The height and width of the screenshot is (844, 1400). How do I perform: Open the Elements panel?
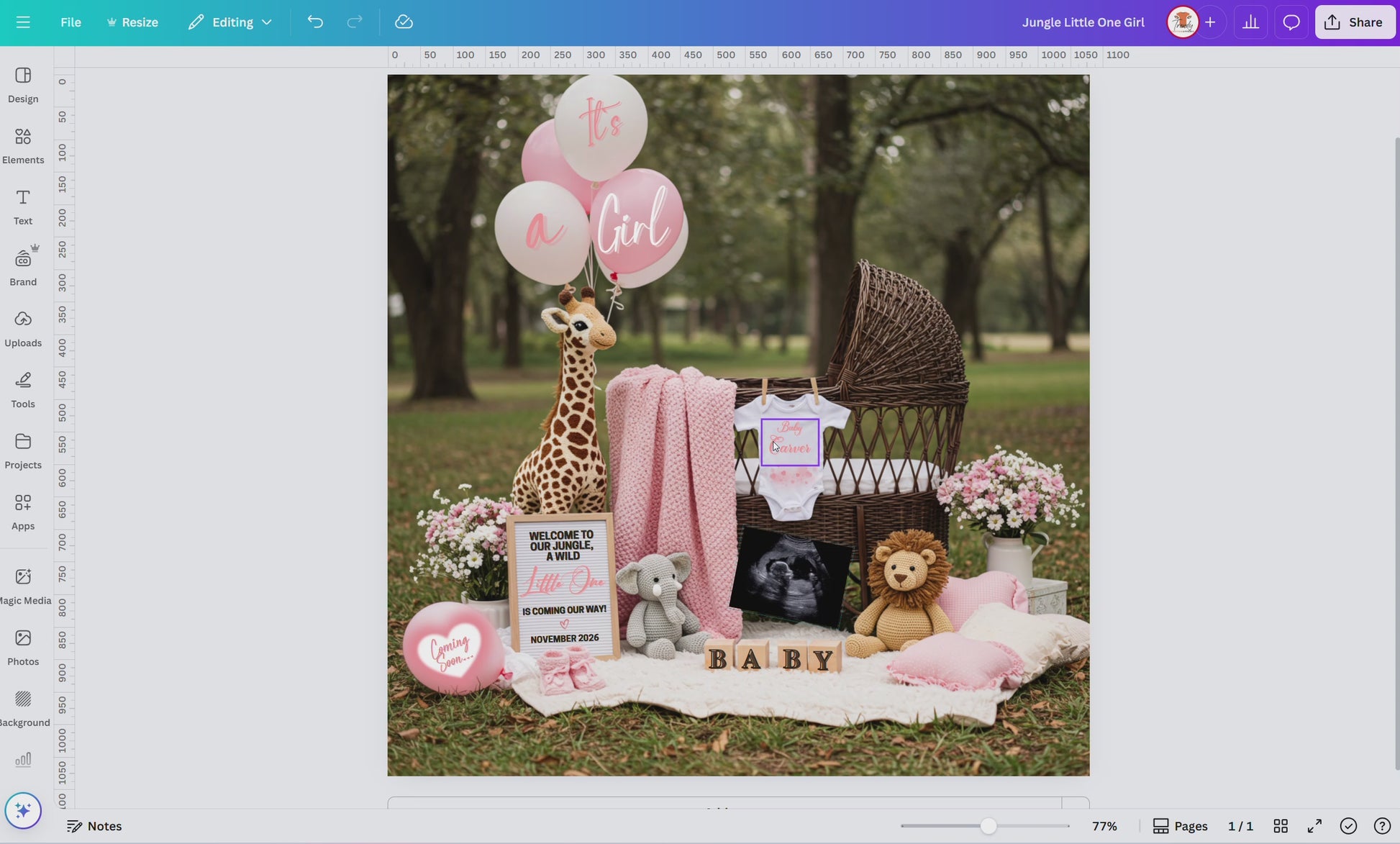coord(23,146)
